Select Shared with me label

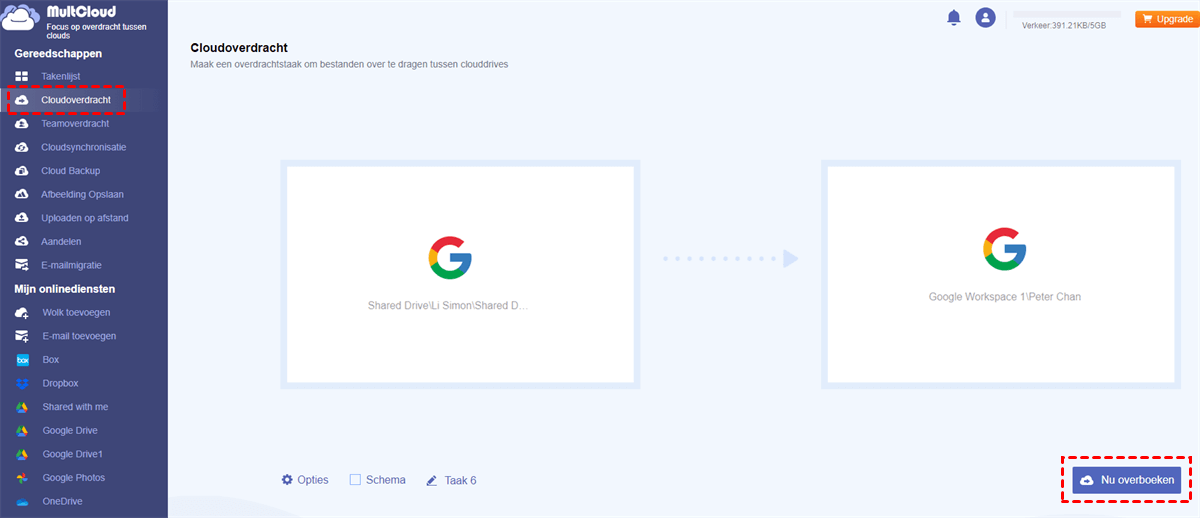[x=75, y=407]
